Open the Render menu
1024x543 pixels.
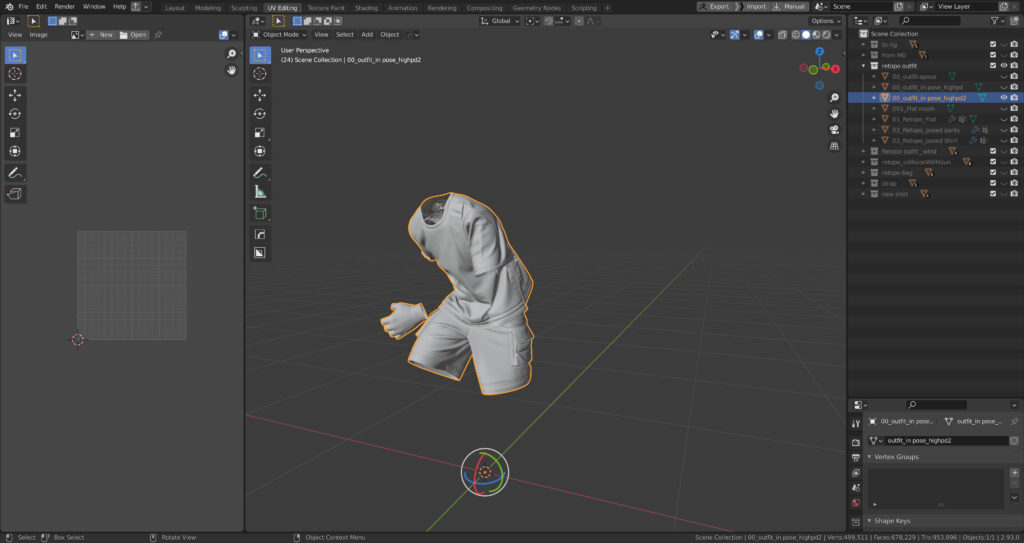(x=64, y=6)
